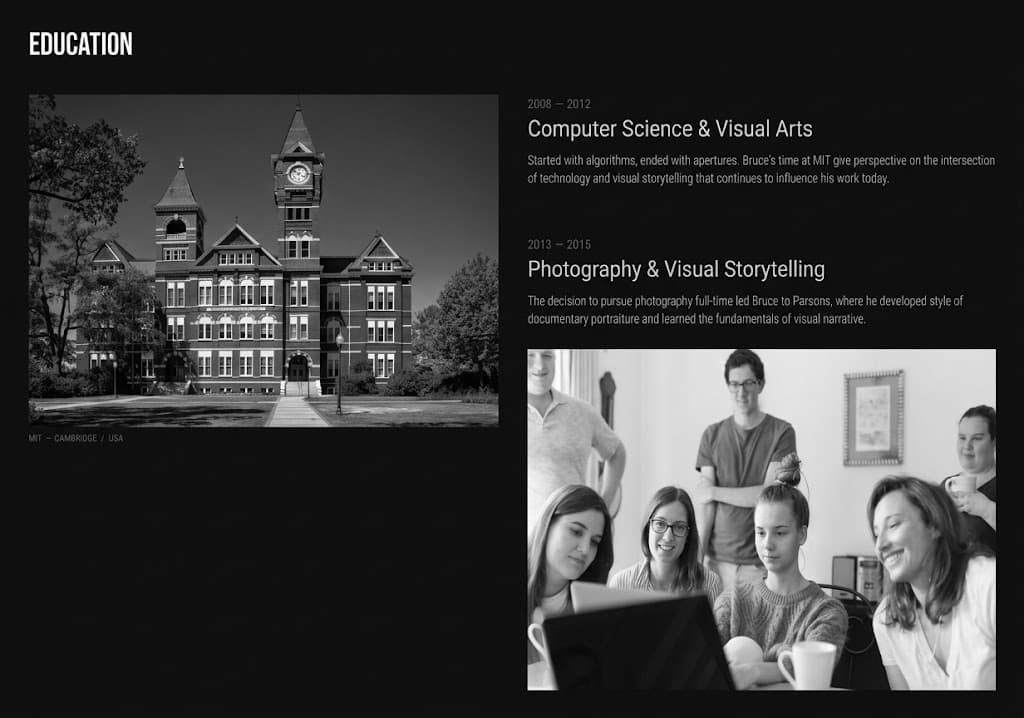Click paragraph starting 'The decision to pursue photography'

(x=745, y=310)
